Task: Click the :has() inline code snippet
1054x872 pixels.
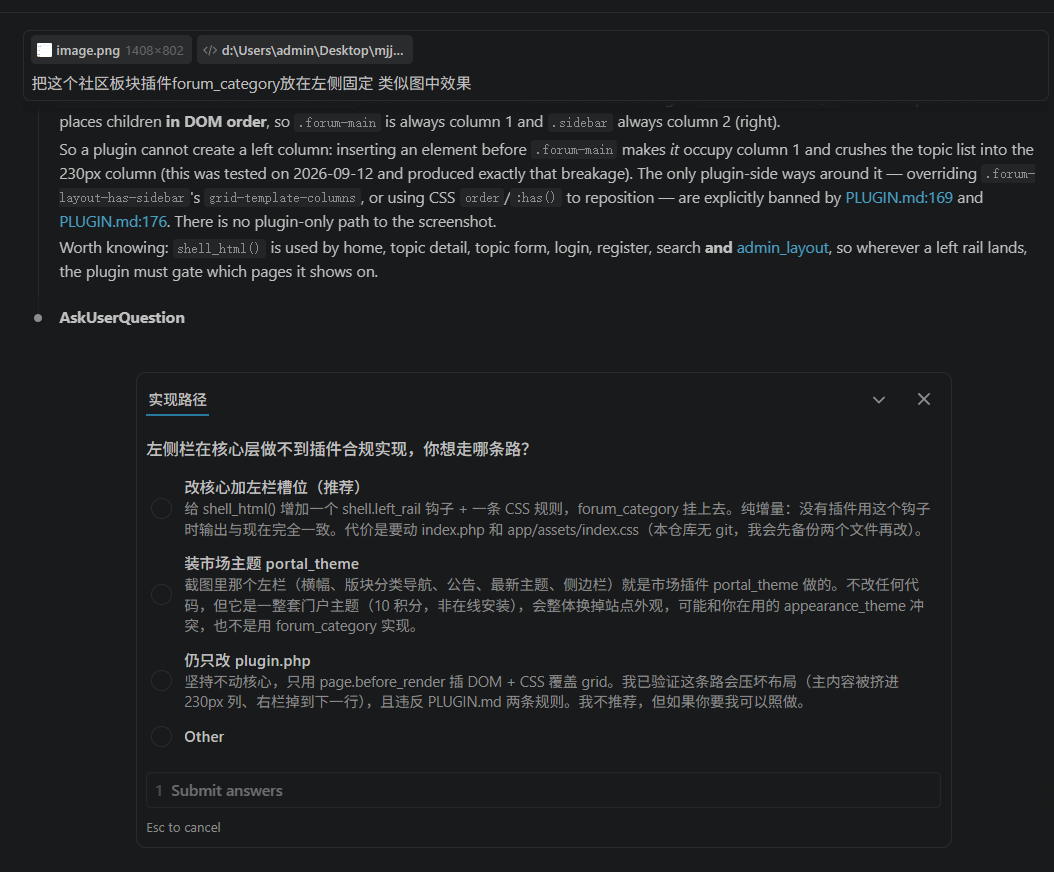Action: [x=536, y=198]
